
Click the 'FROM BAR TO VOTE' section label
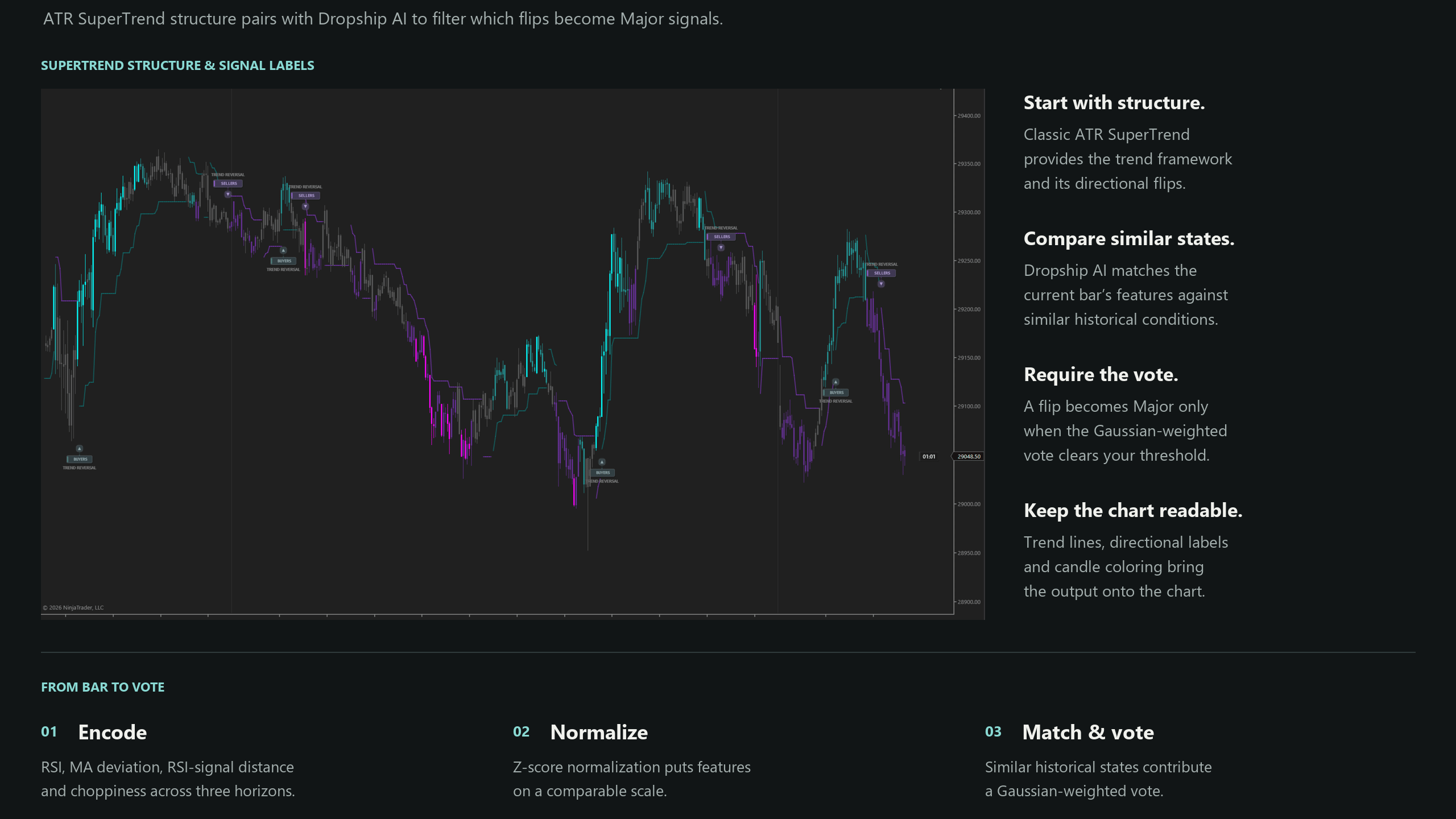[102, 687]
